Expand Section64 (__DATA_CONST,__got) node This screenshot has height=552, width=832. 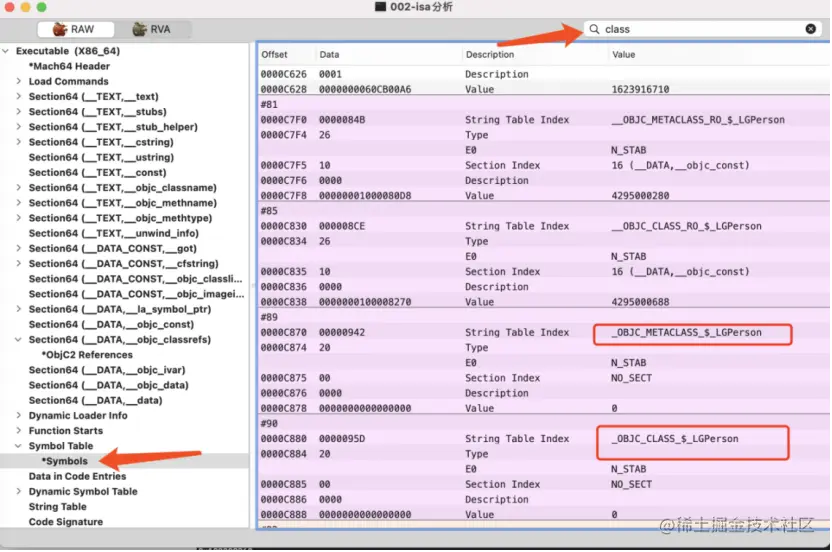tap(19, 248)
